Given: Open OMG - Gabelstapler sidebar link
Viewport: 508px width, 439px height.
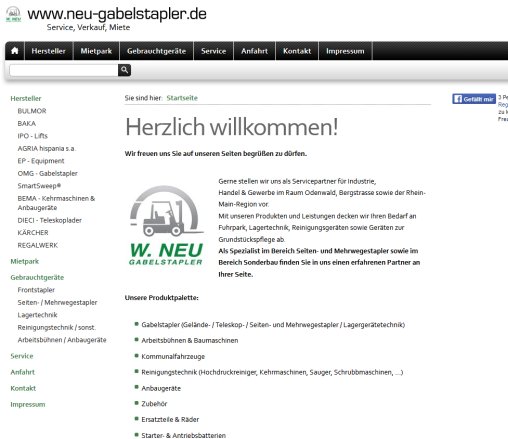Looking at the screenshot, I should 48,173.
